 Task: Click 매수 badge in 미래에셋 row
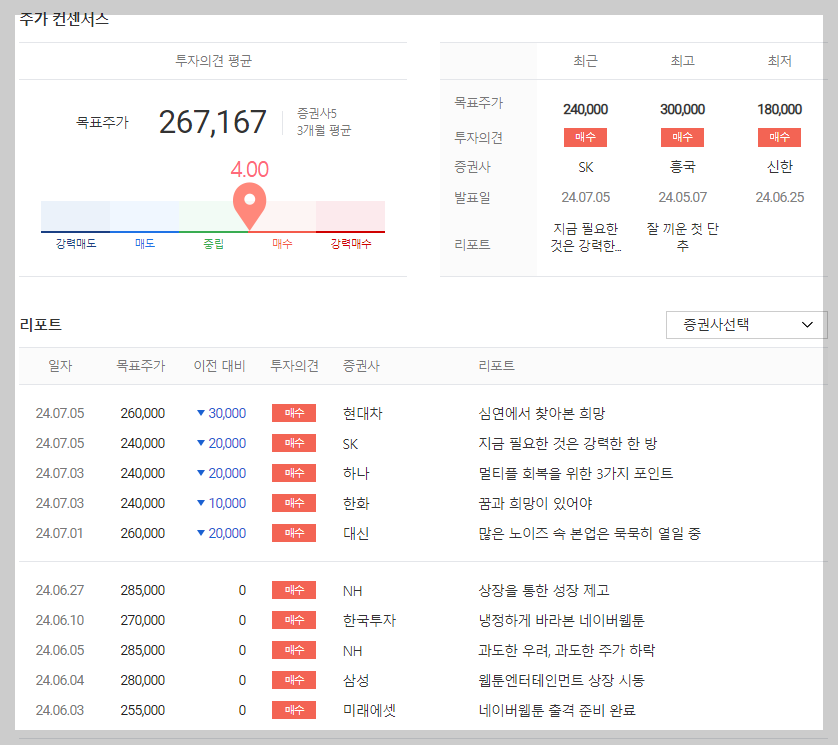click(x=294, y=710)
